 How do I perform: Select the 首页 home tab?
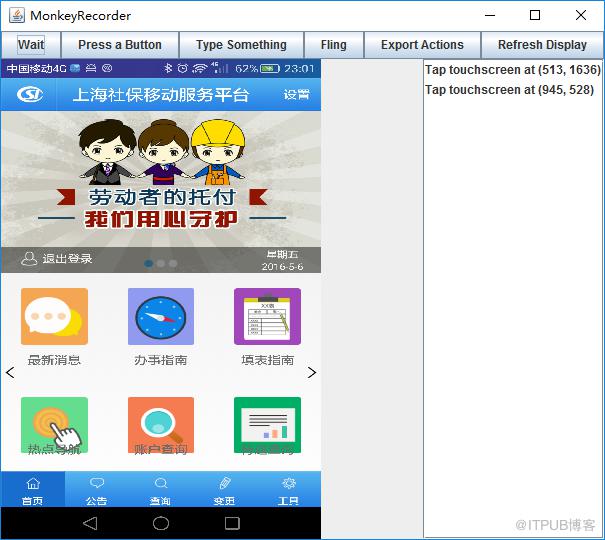[33, 489]
